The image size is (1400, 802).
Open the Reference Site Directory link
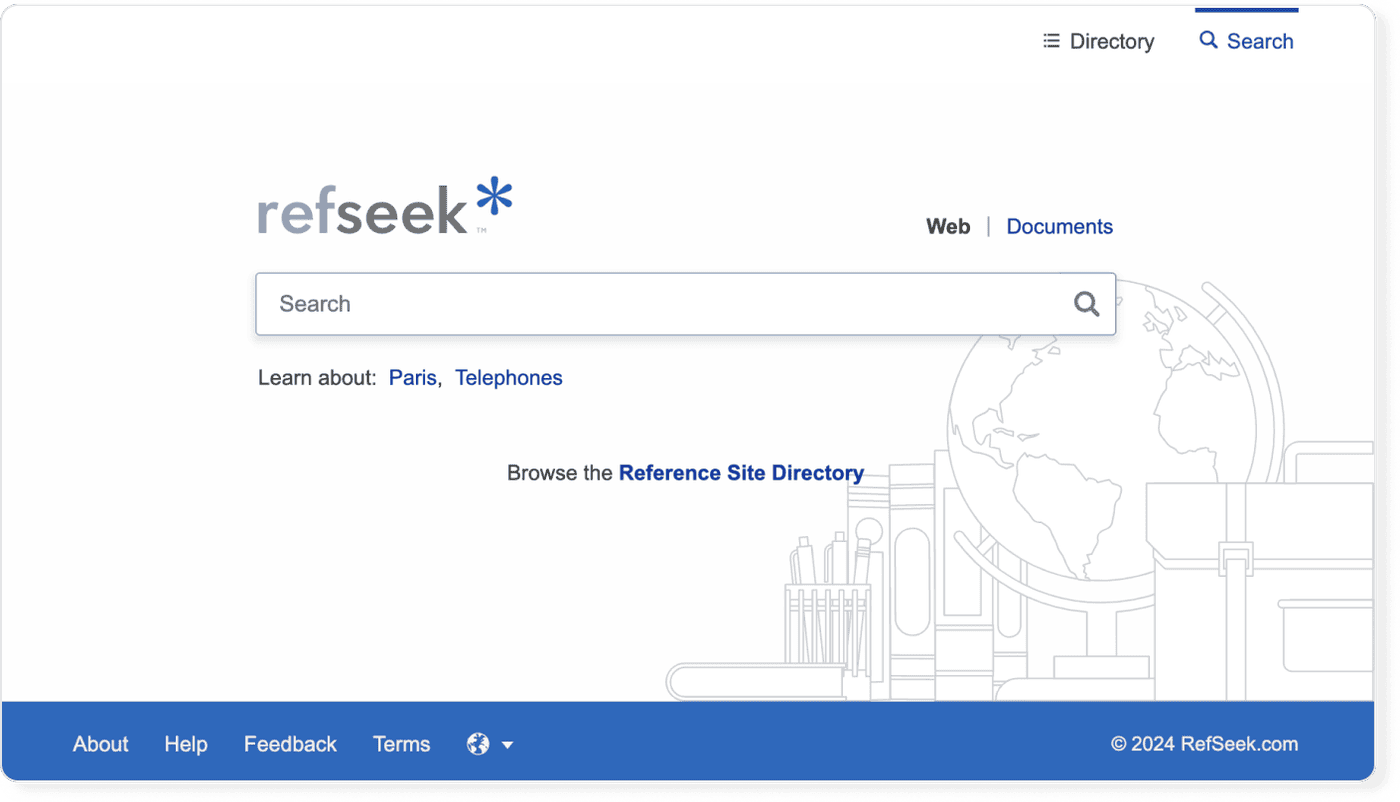coord(741,473)
